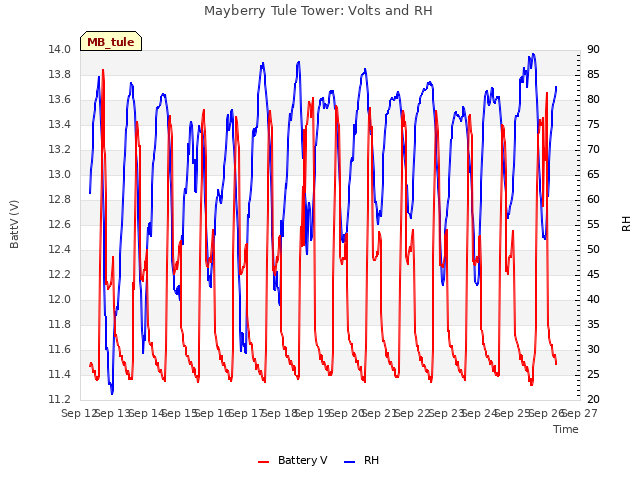Screen dimensions: 640x480
Task: Click the 12.0 value on voltage axis
Action: [59, 300]
